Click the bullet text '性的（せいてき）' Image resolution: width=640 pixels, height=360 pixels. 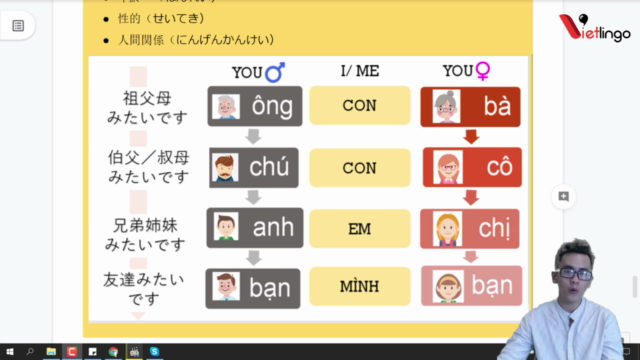(161, 18)
